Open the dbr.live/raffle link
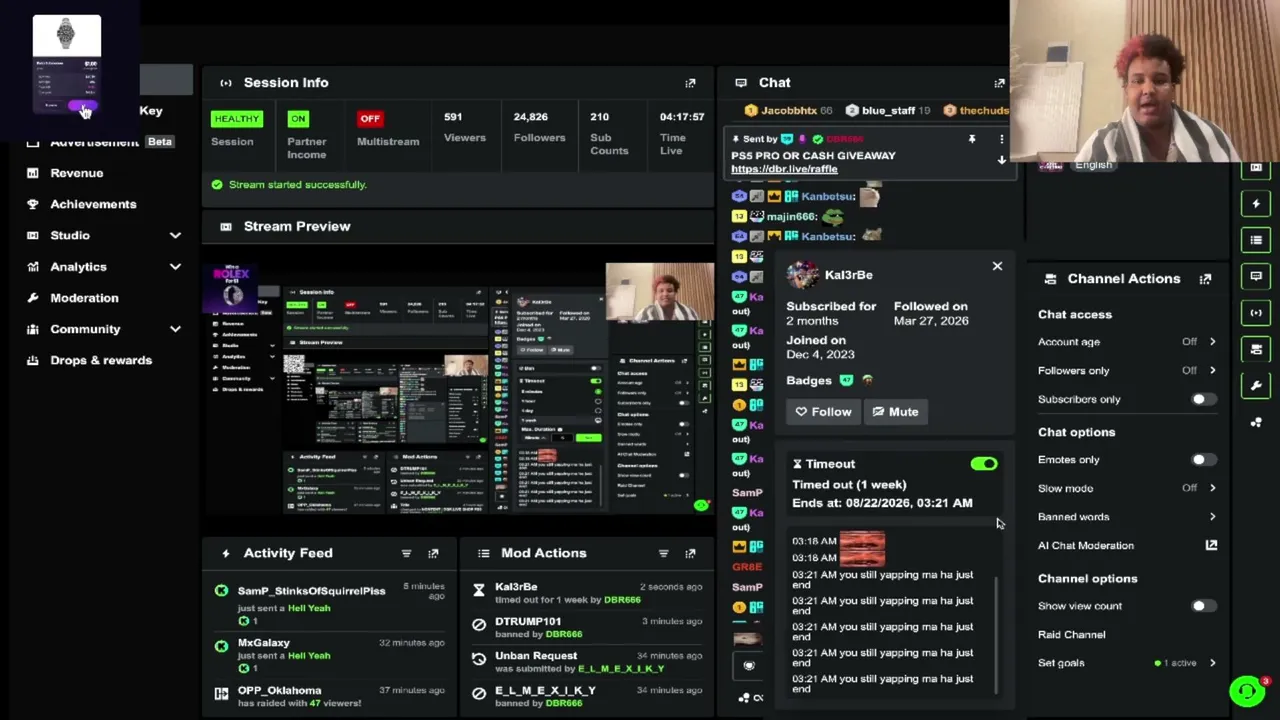 pos(784,169)
